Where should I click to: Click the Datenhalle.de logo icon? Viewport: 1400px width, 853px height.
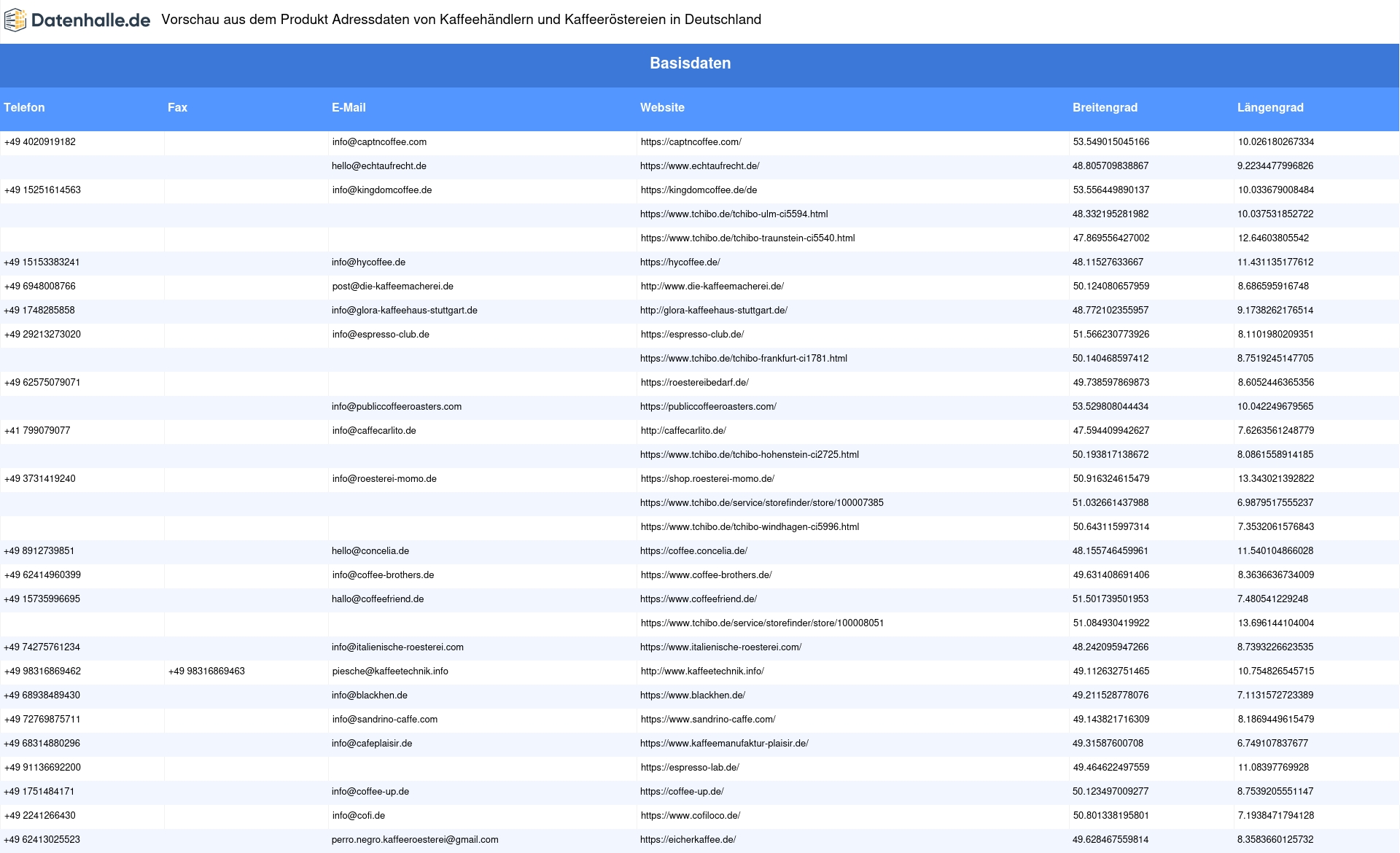(x=15, y=20)
